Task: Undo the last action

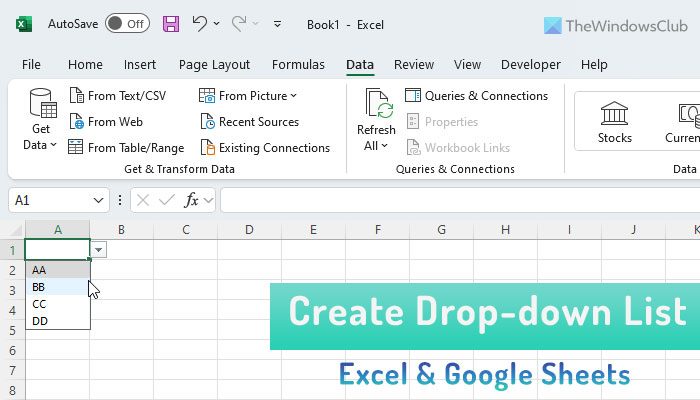Action: pyautogui.click(x=199, y=24)
